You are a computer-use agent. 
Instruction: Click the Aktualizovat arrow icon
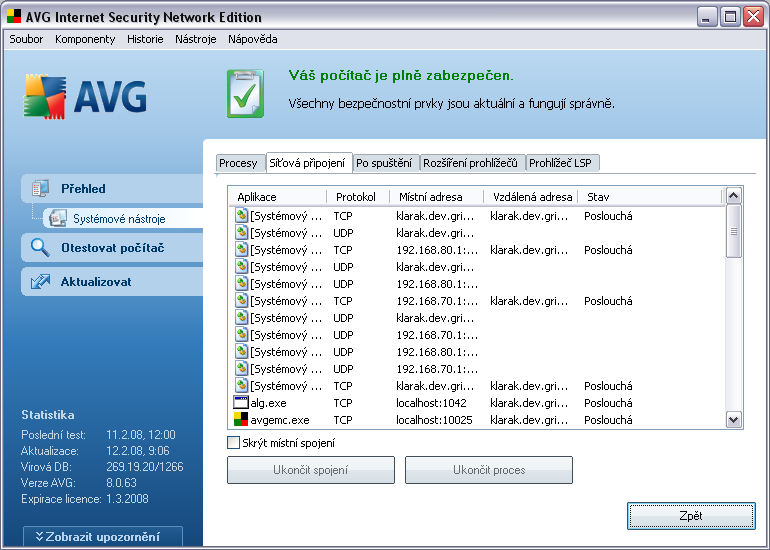coord(40,282)
